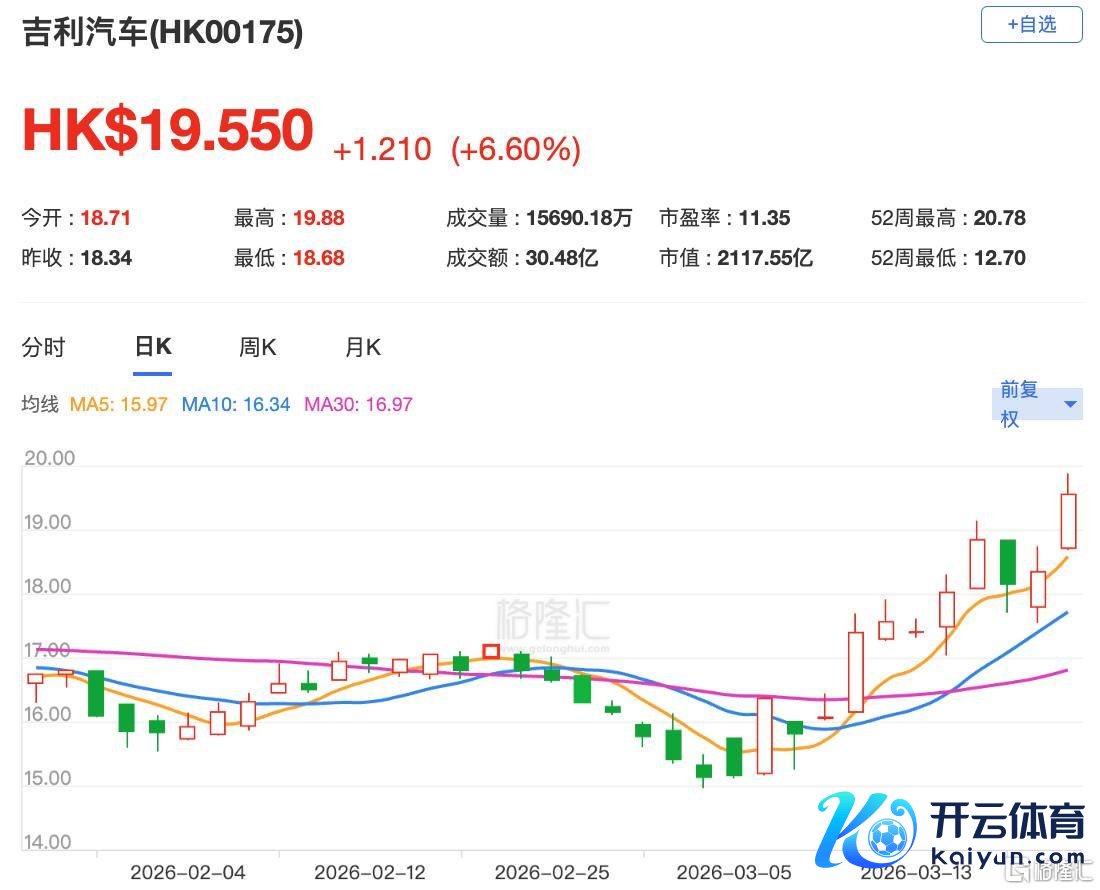Select the 日K tab
The image size is (1100, 890).
click(x=153, y=347)
